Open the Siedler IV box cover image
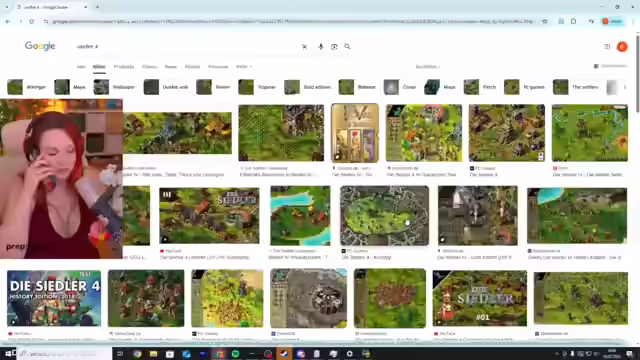The height and width of the screenshot is (360, 640). (355, 133)
